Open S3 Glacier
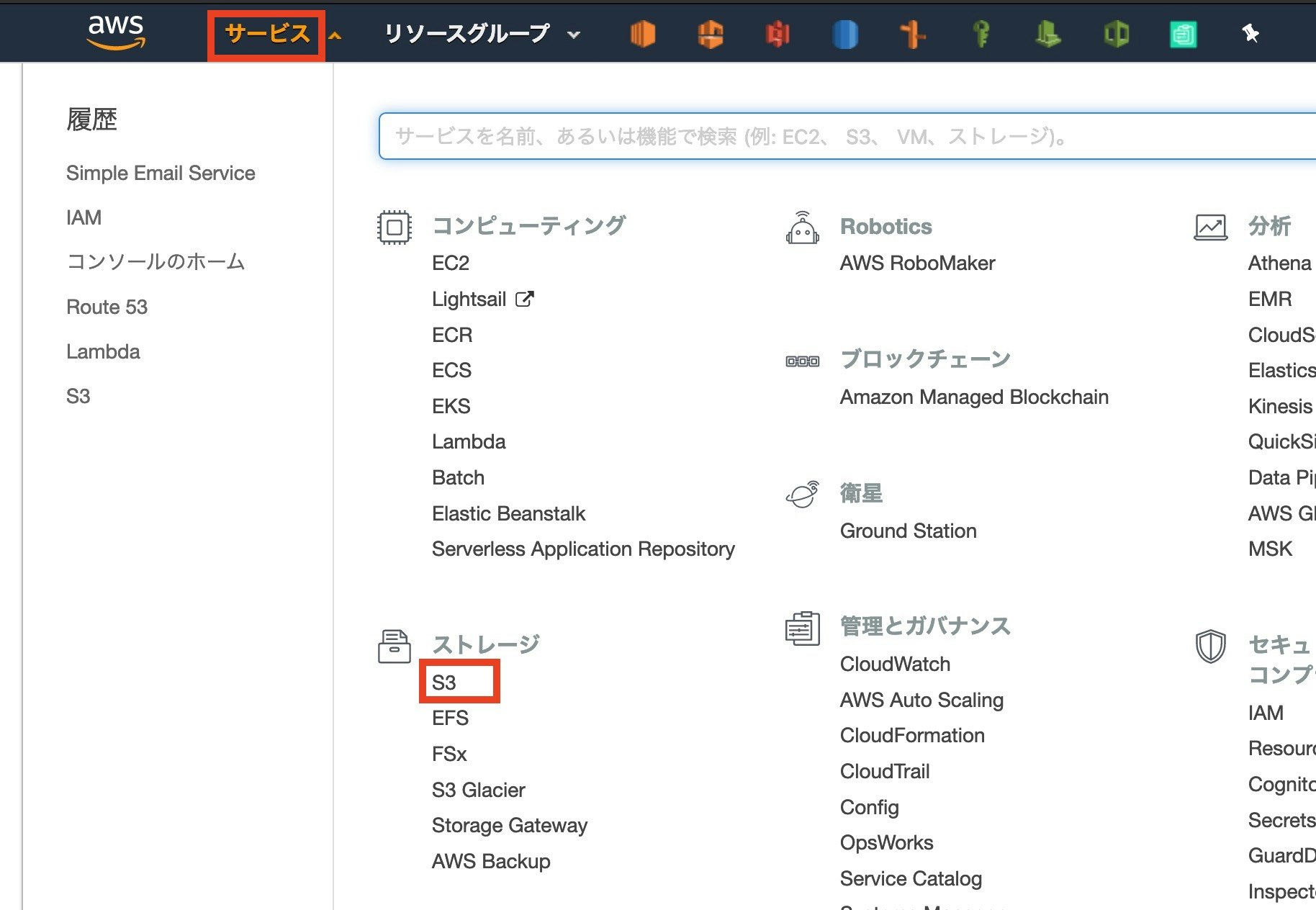1316x910 pixels. pyautogui.click(x=479, y=790)
